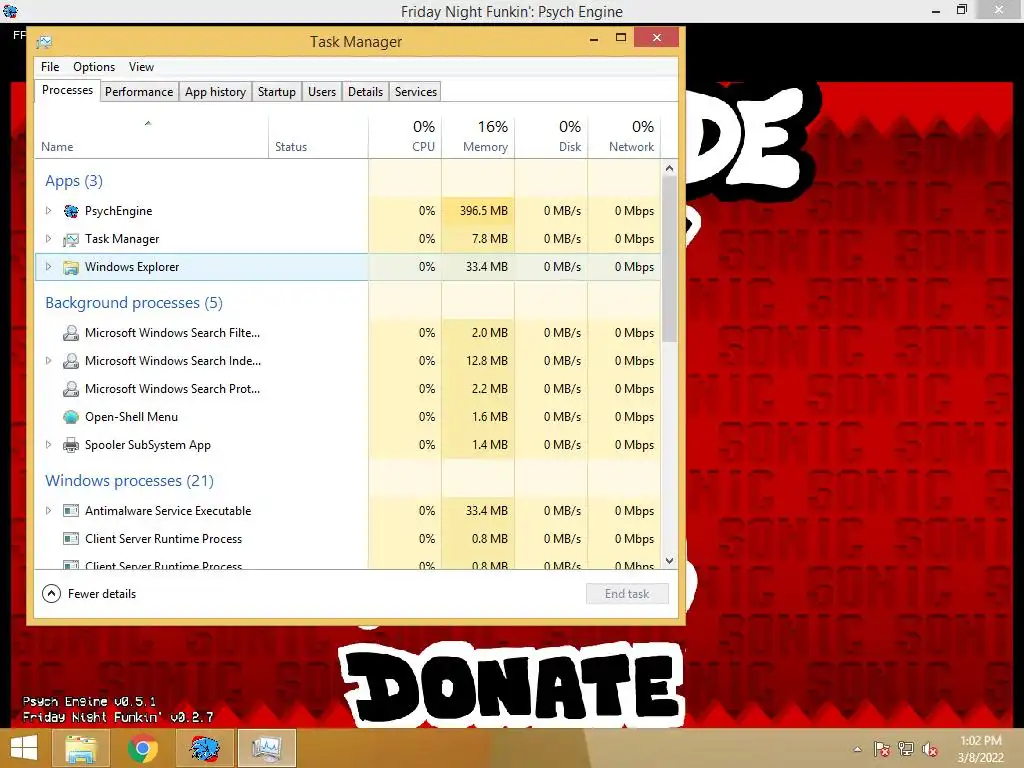1024x768 pixels.
Task: Click the Antimalware Service Executable icon
Action: click(x=71, y=511)
